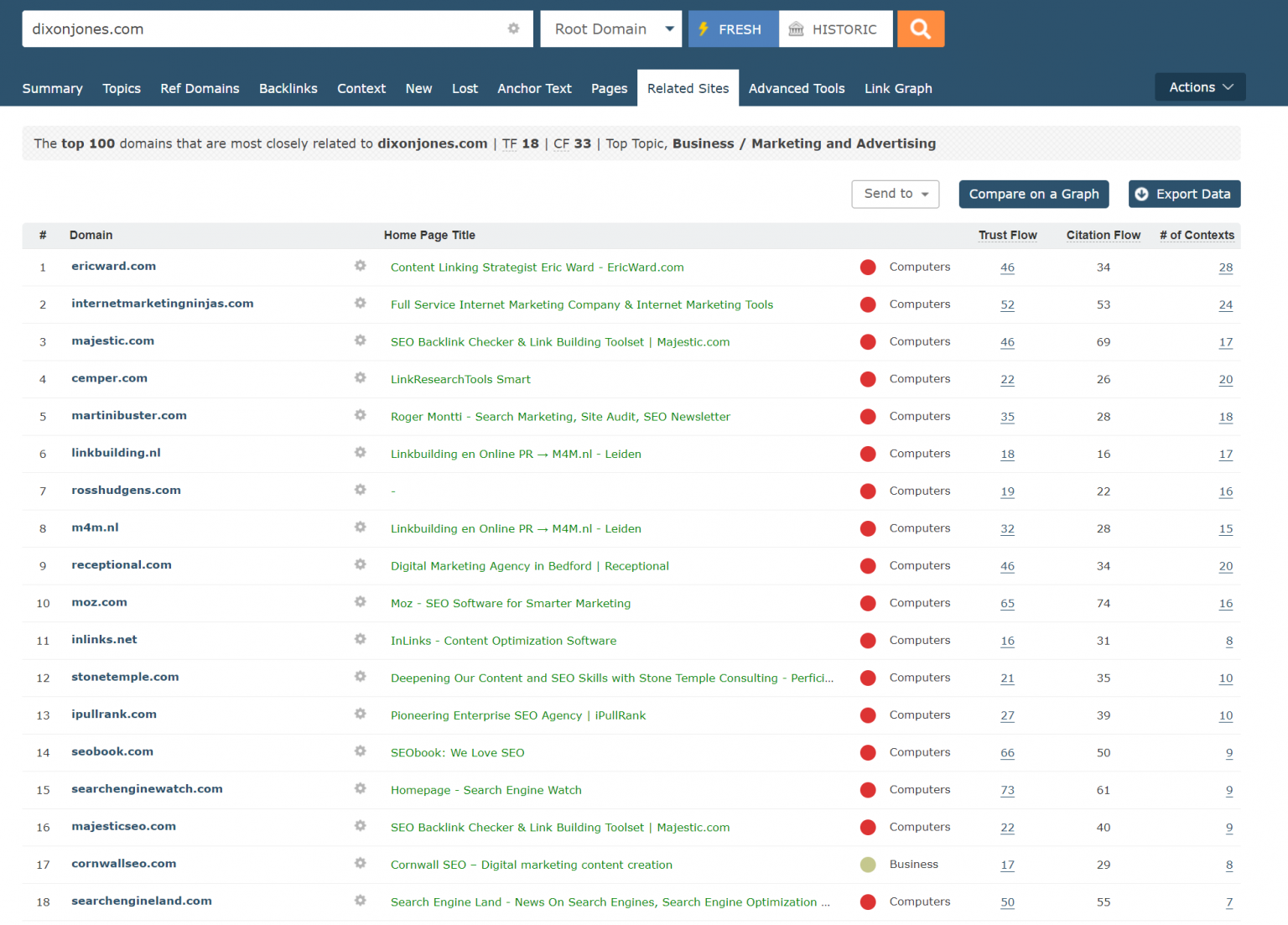Switch to the FRESH index
Screen dimensions: 1288x925
click(733, 29)
